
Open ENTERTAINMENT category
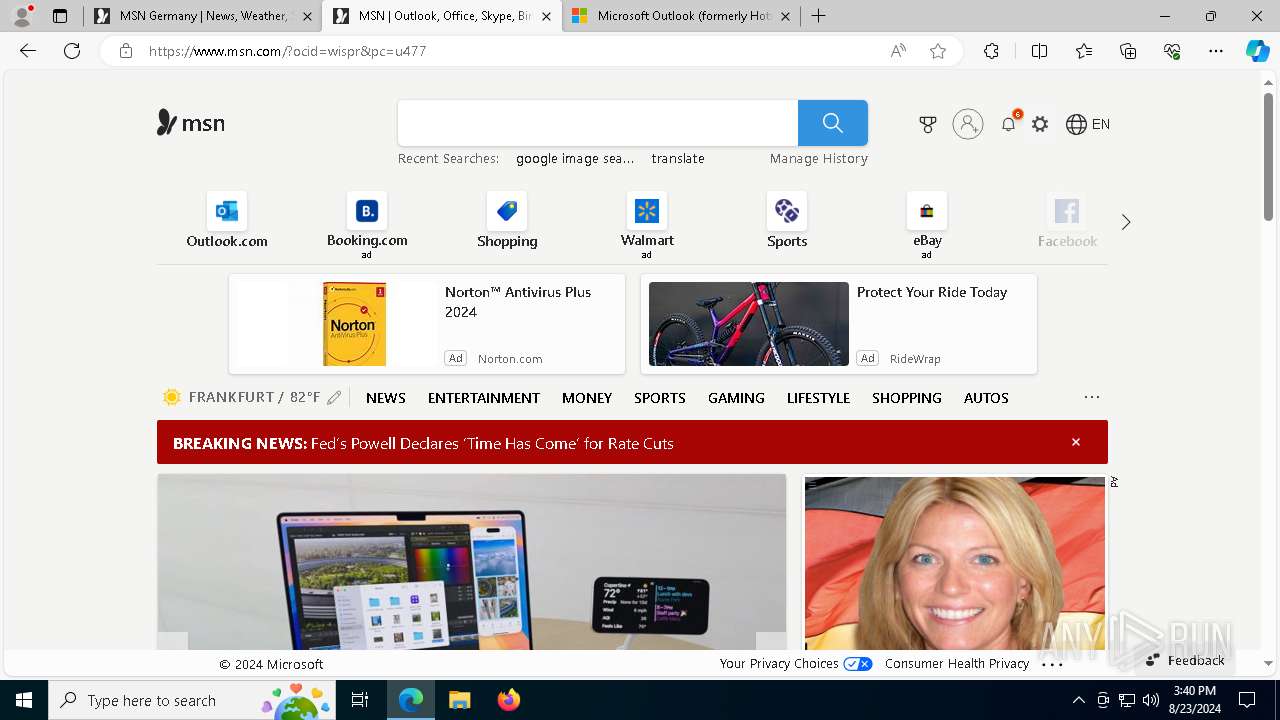point(484,398)
